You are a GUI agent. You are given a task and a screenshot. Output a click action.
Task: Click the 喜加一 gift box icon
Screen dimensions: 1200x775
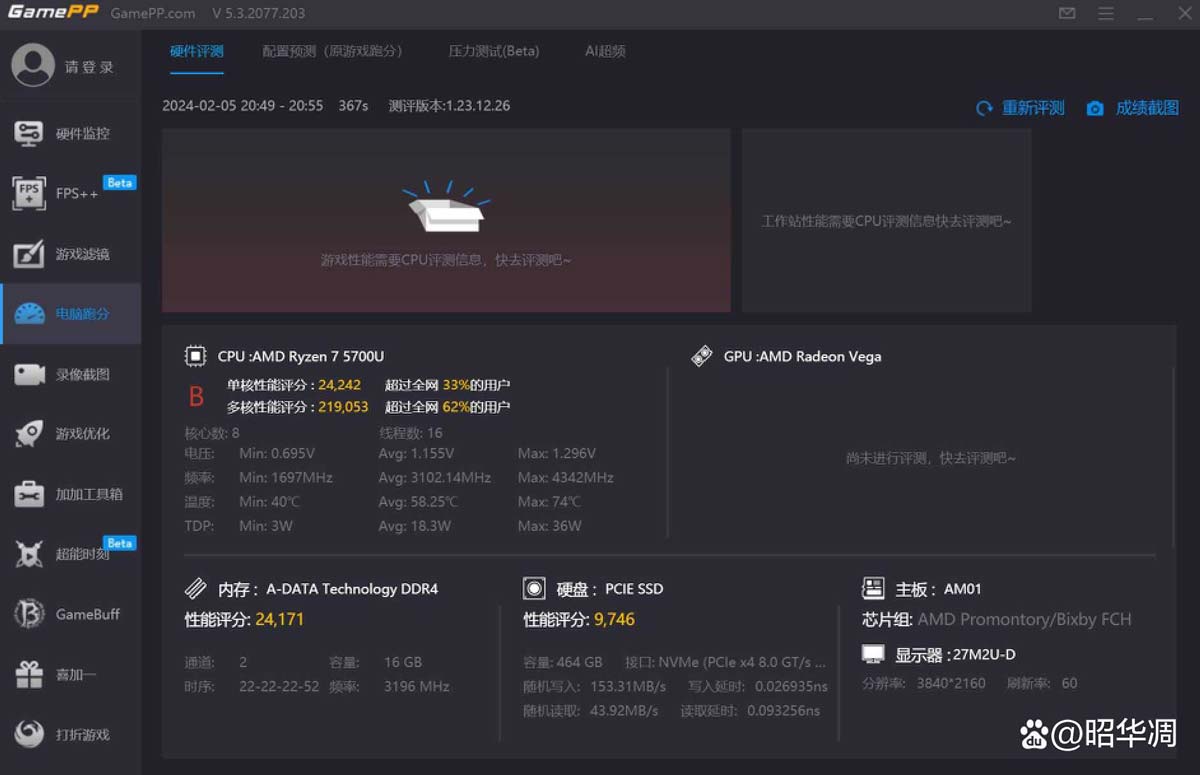[x=29, y=675]
